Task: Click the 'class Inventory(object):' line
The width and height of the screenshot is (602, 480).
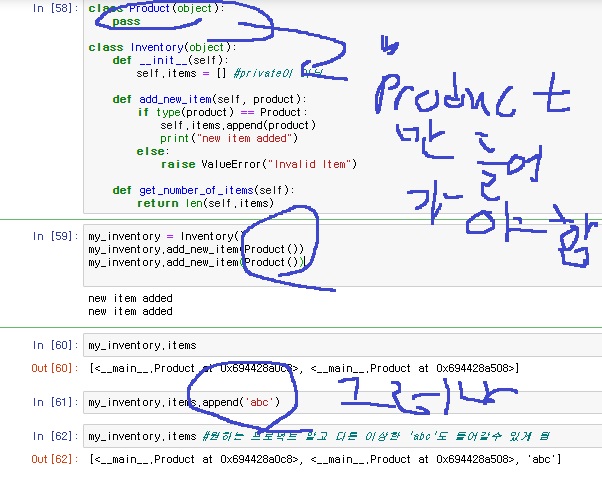Action: pos(162,47)
